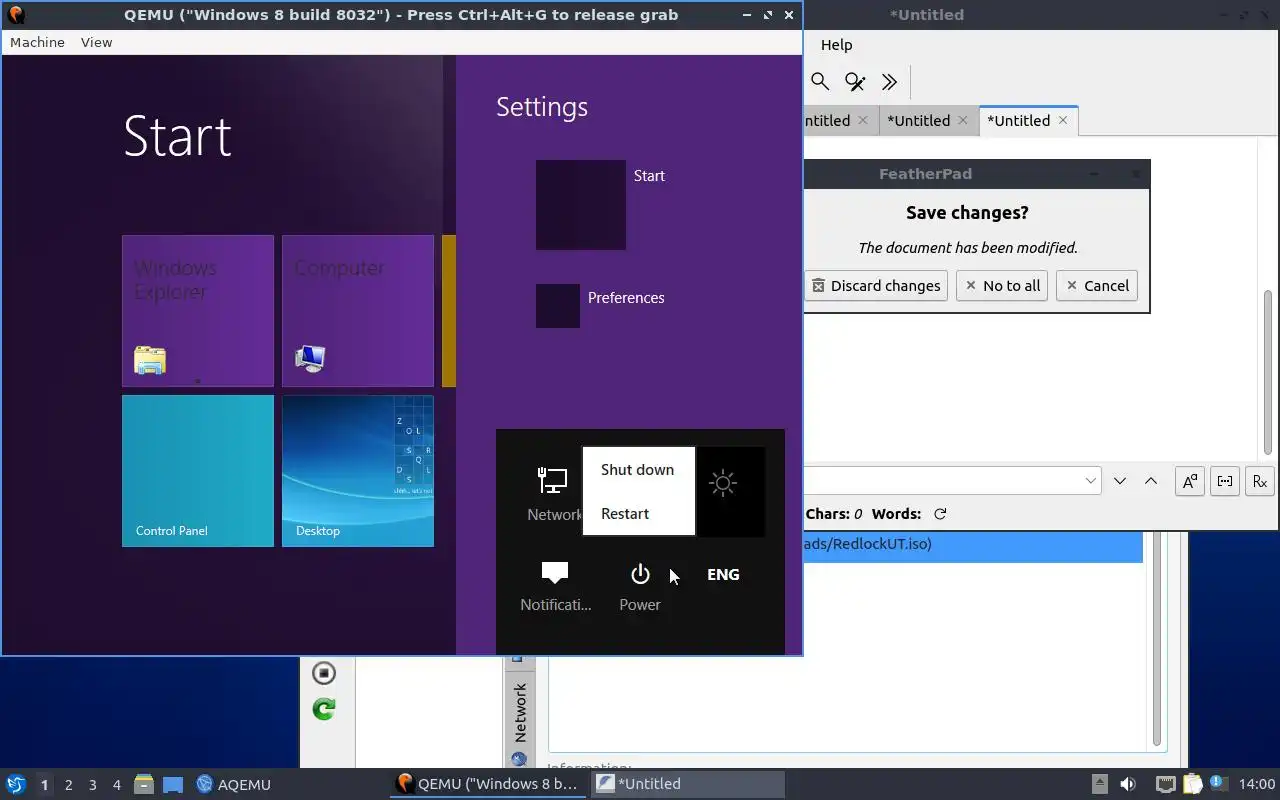Open the Computer tile
This screenshot has height=800, width=1280.
[358, 311]
